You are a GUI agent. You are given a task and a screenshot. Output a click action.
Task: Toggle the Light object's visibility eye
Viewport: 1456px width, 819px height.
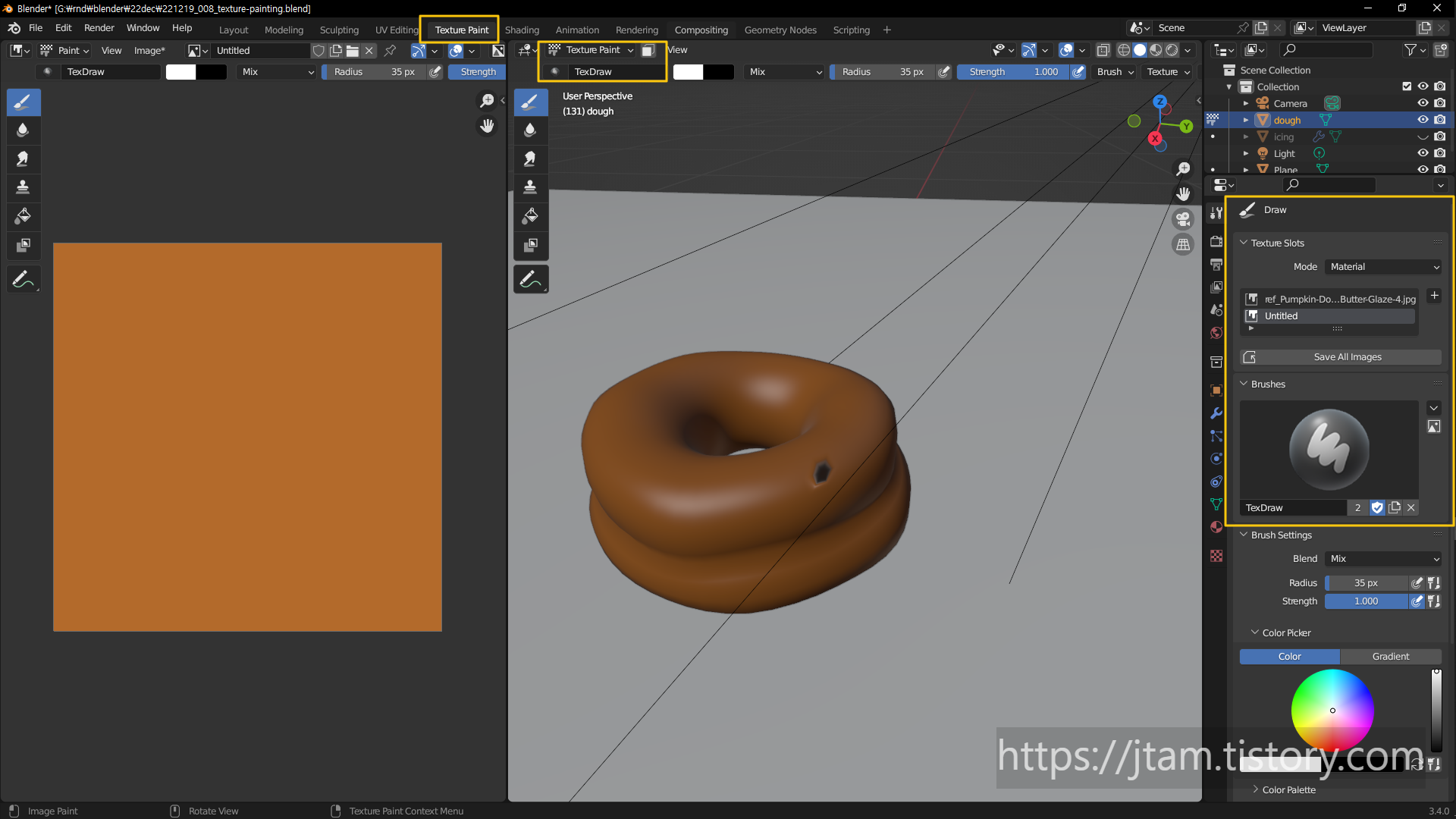click(x=1423, y=153)
